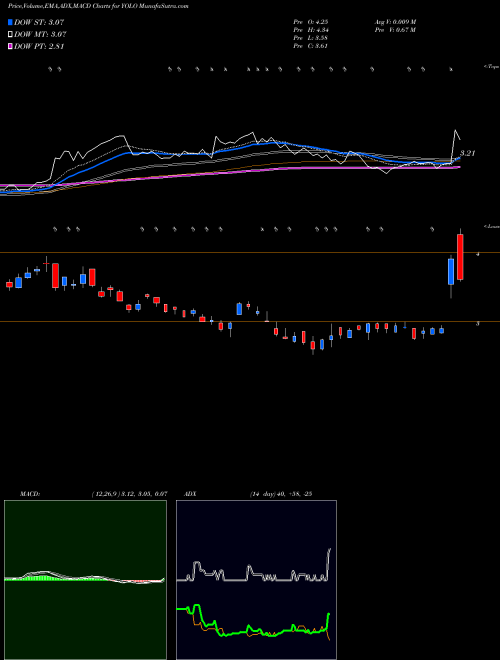Click the 'ADX' panel heading
This screenshot has height=660, width=500.
click(190, 494)
